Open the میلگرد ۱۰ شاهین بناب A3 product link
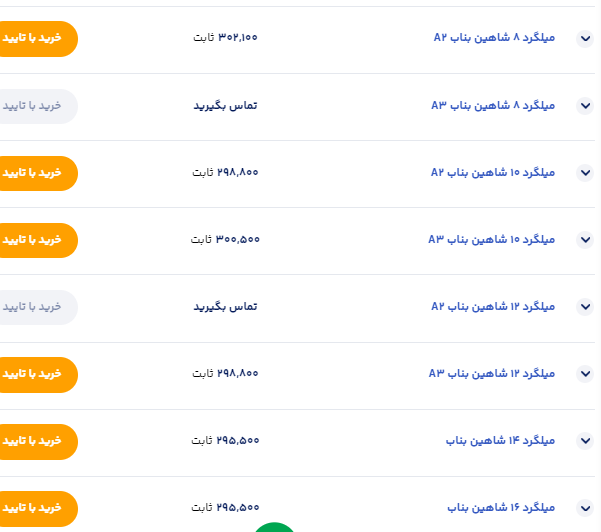 pyautogui.click(x=491, y=239)
